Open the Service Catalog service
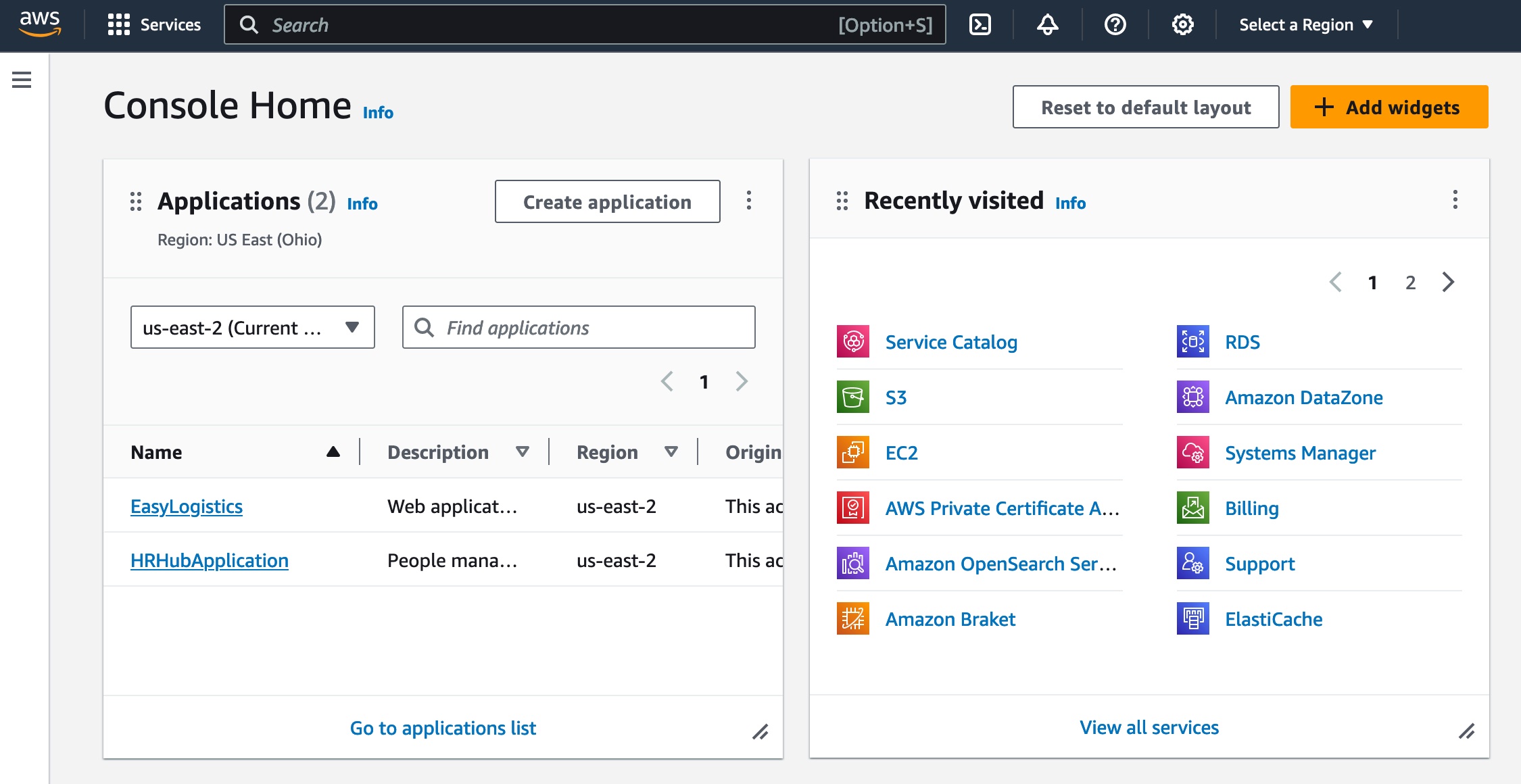1521x784 pixels. pos(853,342)
